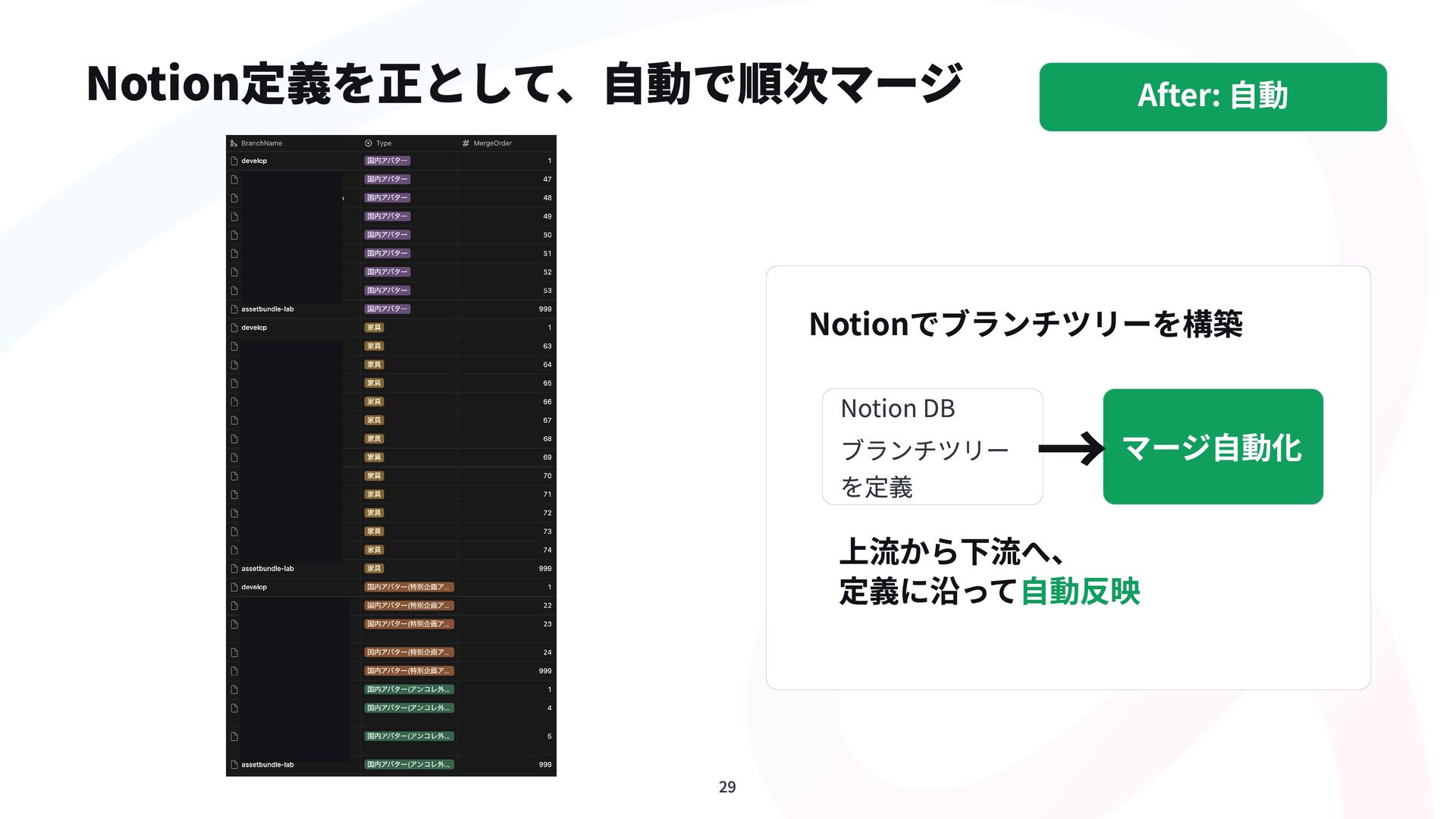This screenshot has height=819, width=1456.
Task: Click MergeOrder value '66'
Action: click(x=548, y=402)
